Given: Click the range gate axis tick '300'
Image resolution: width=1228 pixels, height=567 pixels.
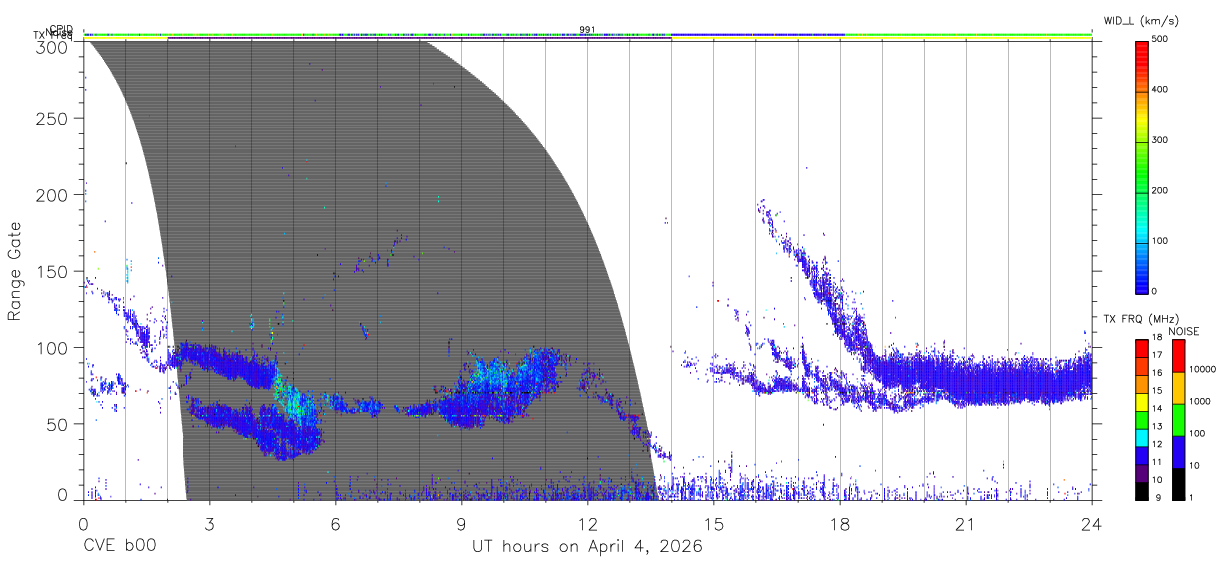Looking at the screenshot, I should coord(53,46).
